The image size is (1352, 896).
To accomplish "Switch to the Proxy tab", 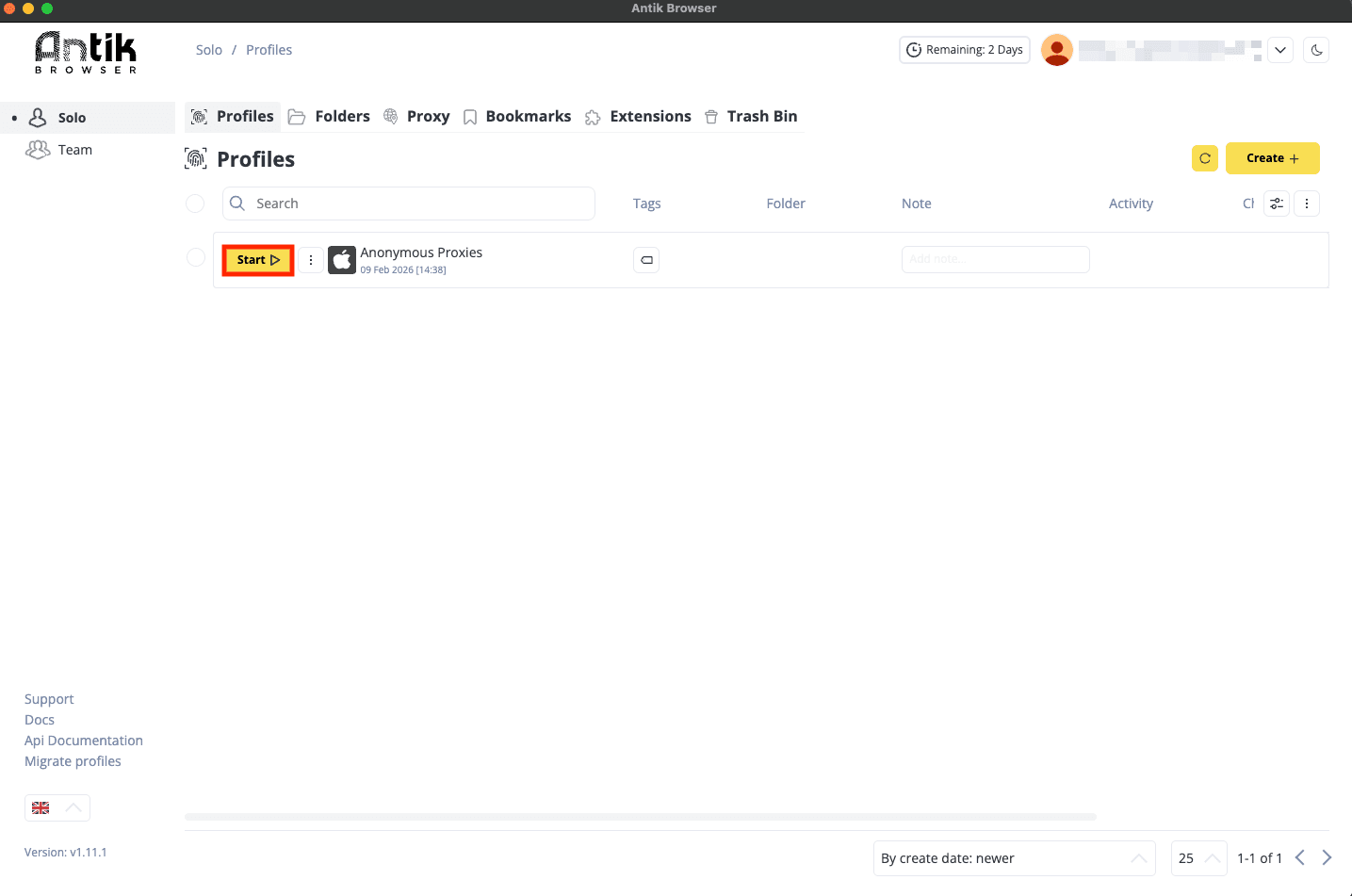I will pyautogui.click(x=417, y=116).
